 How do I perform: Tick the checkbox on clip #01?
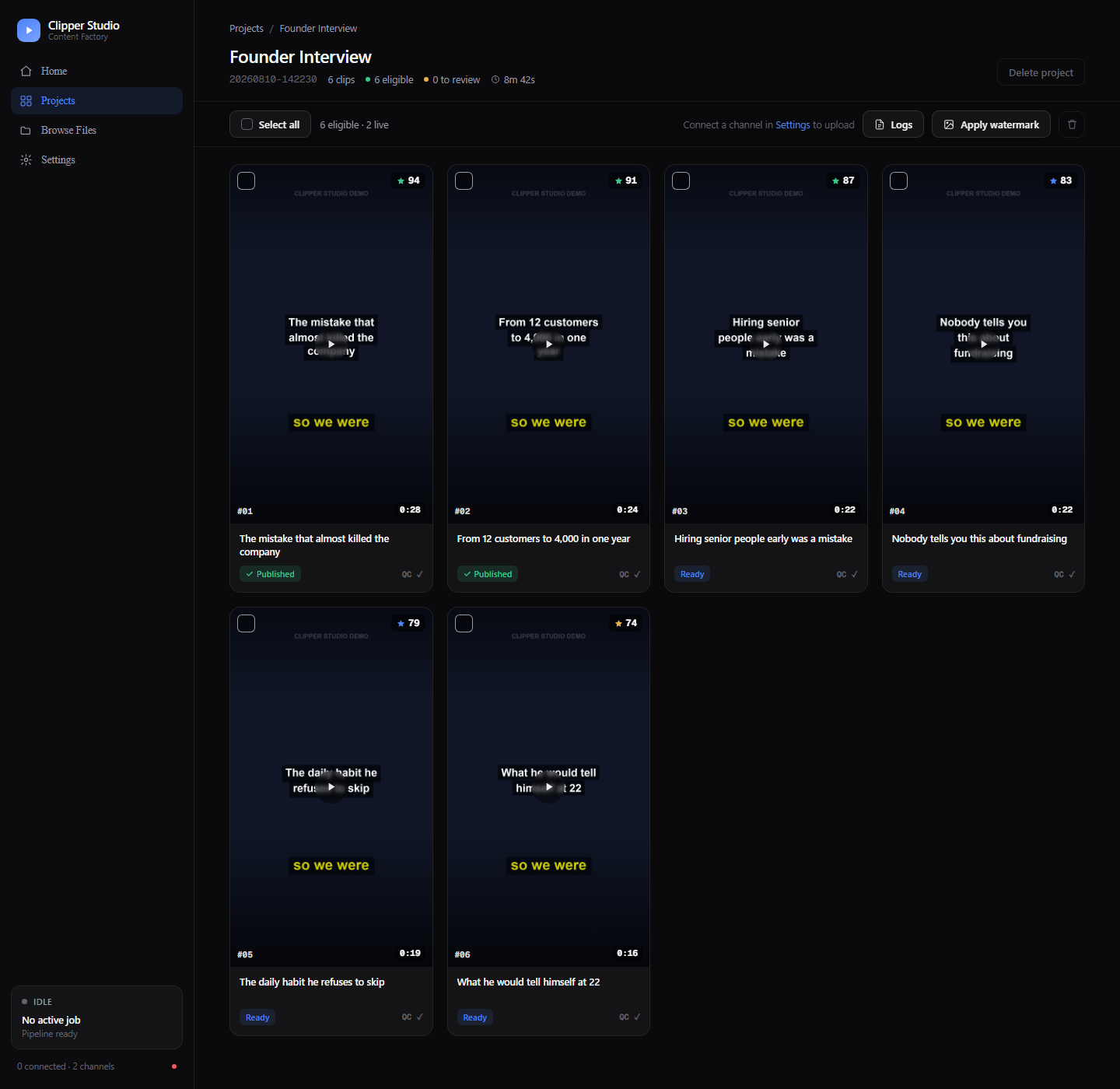click(247, 181)
